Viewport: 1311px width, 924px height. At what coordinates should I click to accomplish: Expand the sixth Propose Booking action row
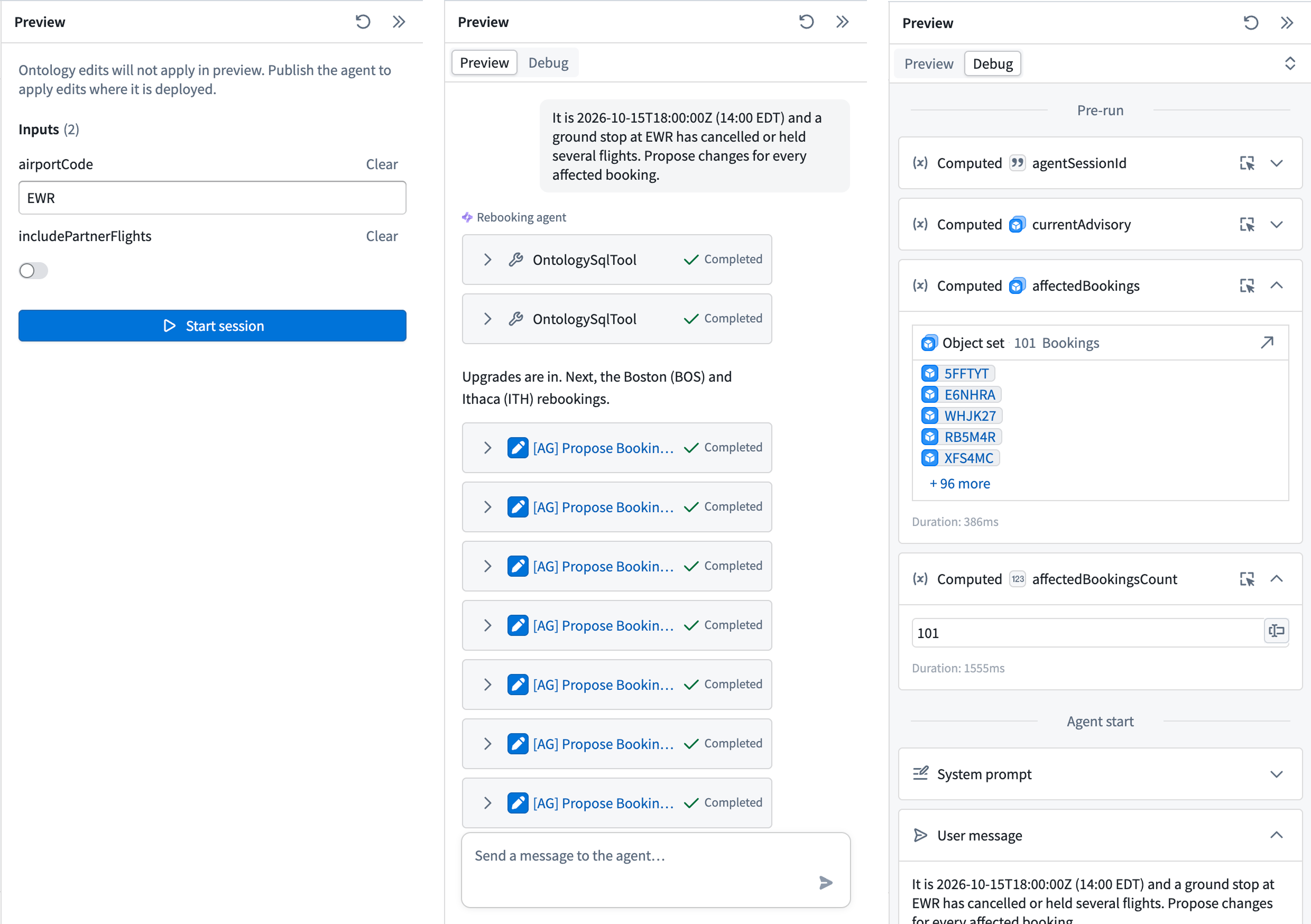tap(487, 744)
